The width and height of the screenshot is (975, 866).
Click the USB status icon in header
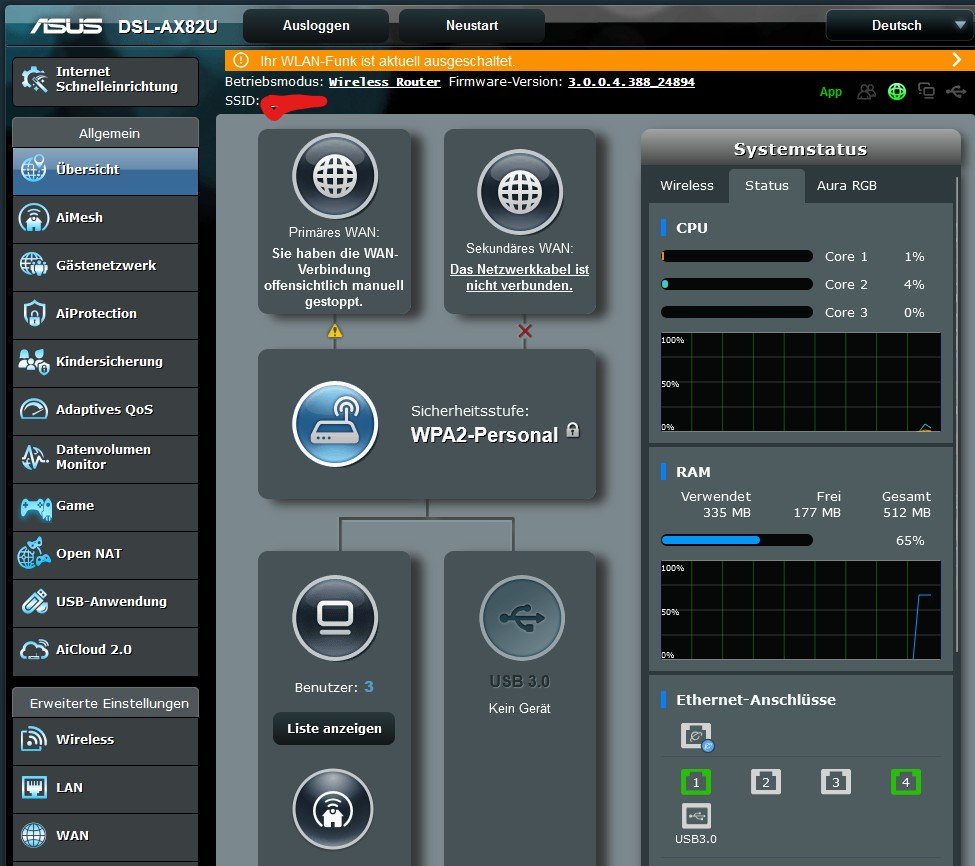click(x=956, y=92)
